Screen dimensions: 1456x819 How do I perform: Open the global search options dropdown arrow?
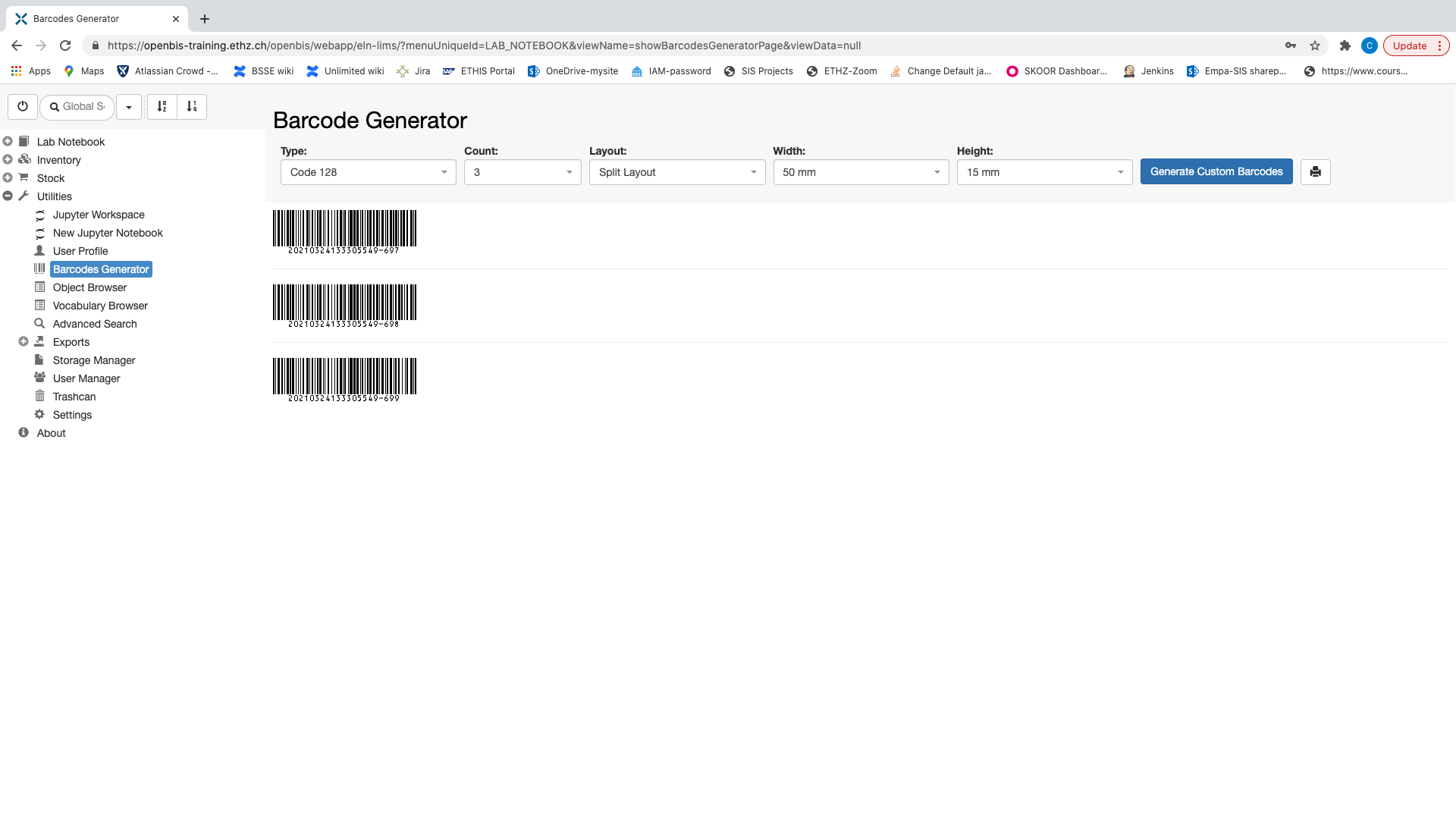(129, 107)
